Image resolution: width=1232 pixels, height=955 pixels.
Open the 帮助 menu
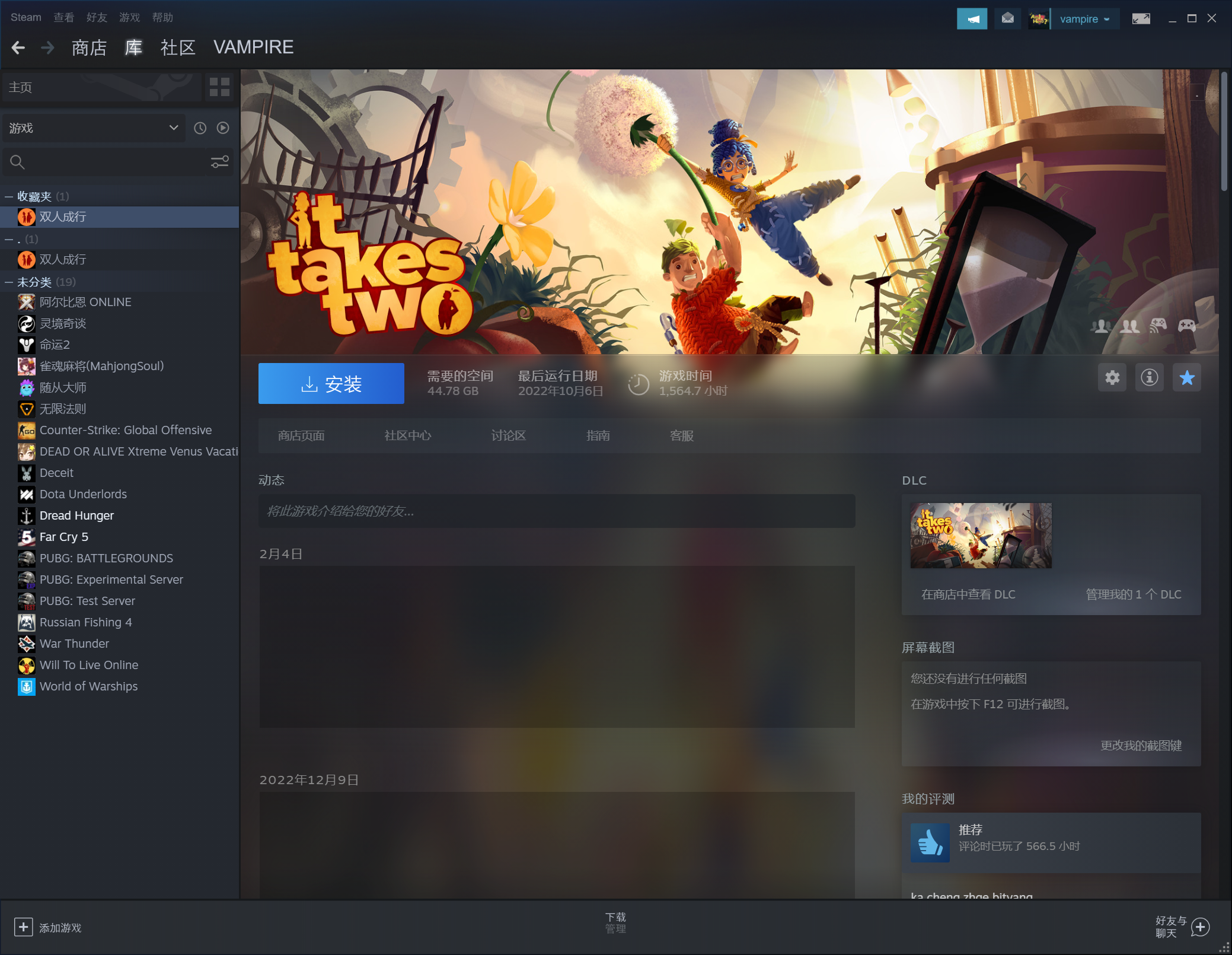(x=162, y=17)
